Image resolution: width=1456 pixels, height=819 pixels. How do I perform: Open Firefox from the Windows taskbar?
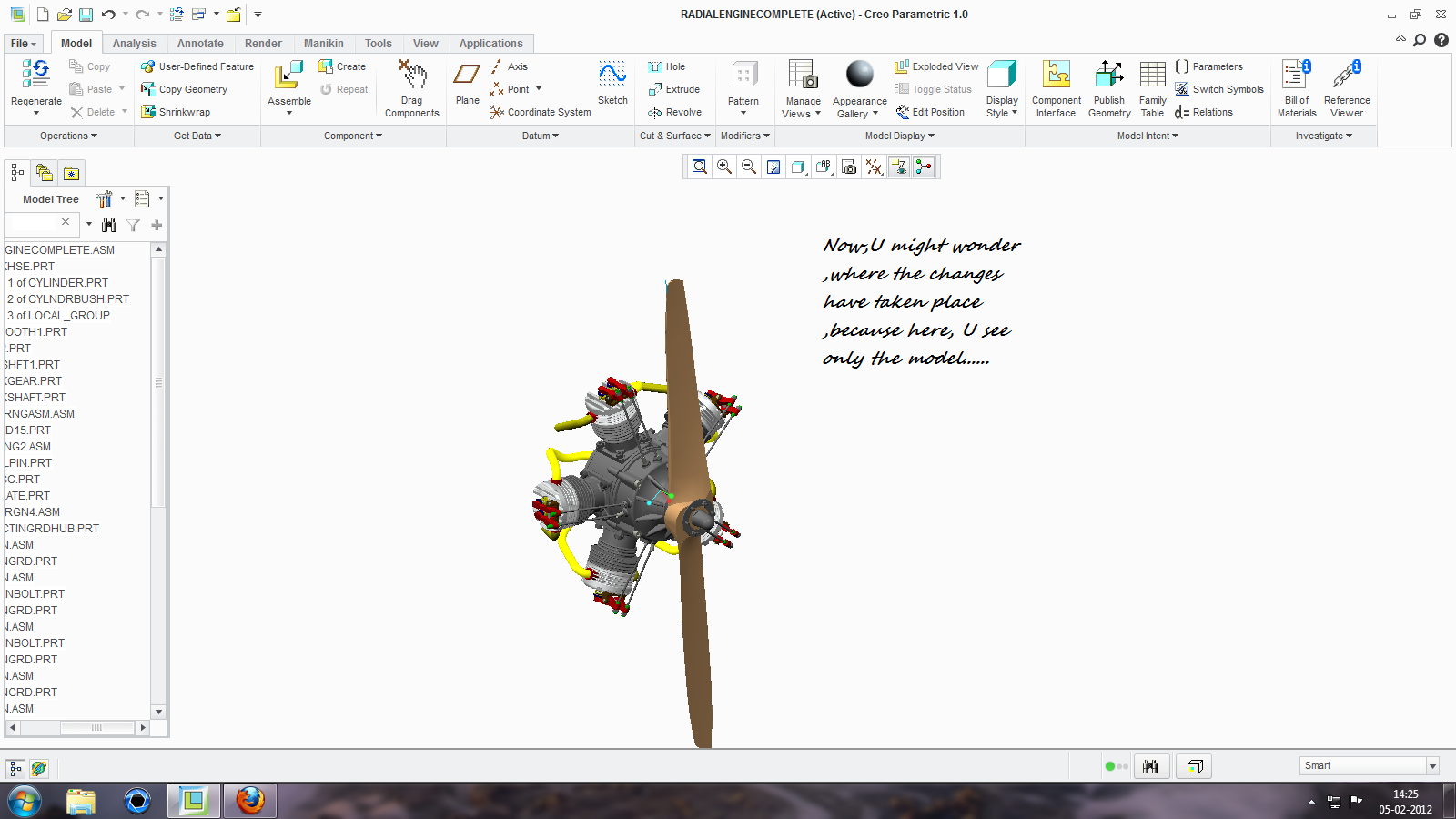pyautogui.click(x=249, y=801)
